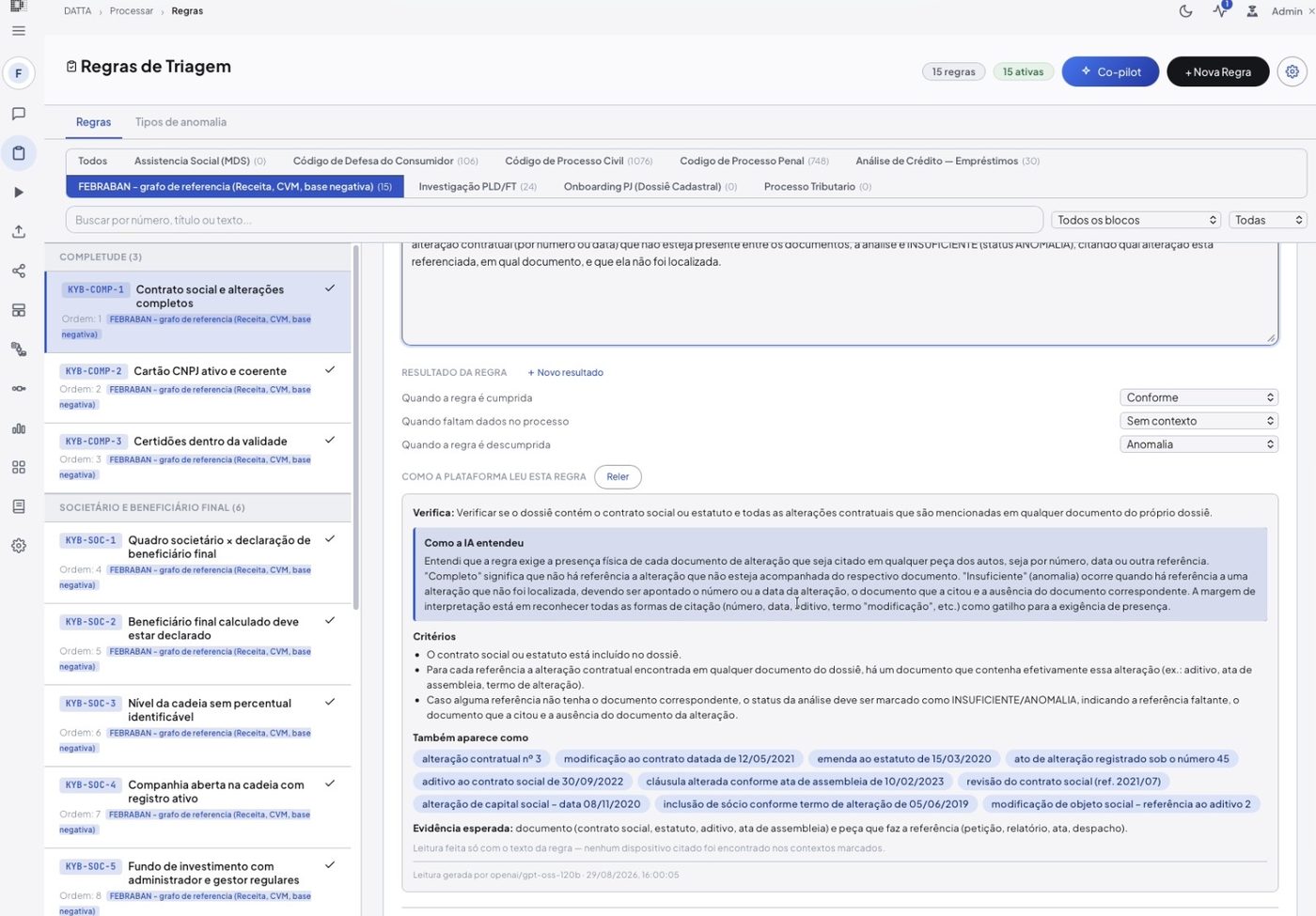Click the '15 regras' badge
The height and width of the screenshot is (916, 1316).
point(953,71)
